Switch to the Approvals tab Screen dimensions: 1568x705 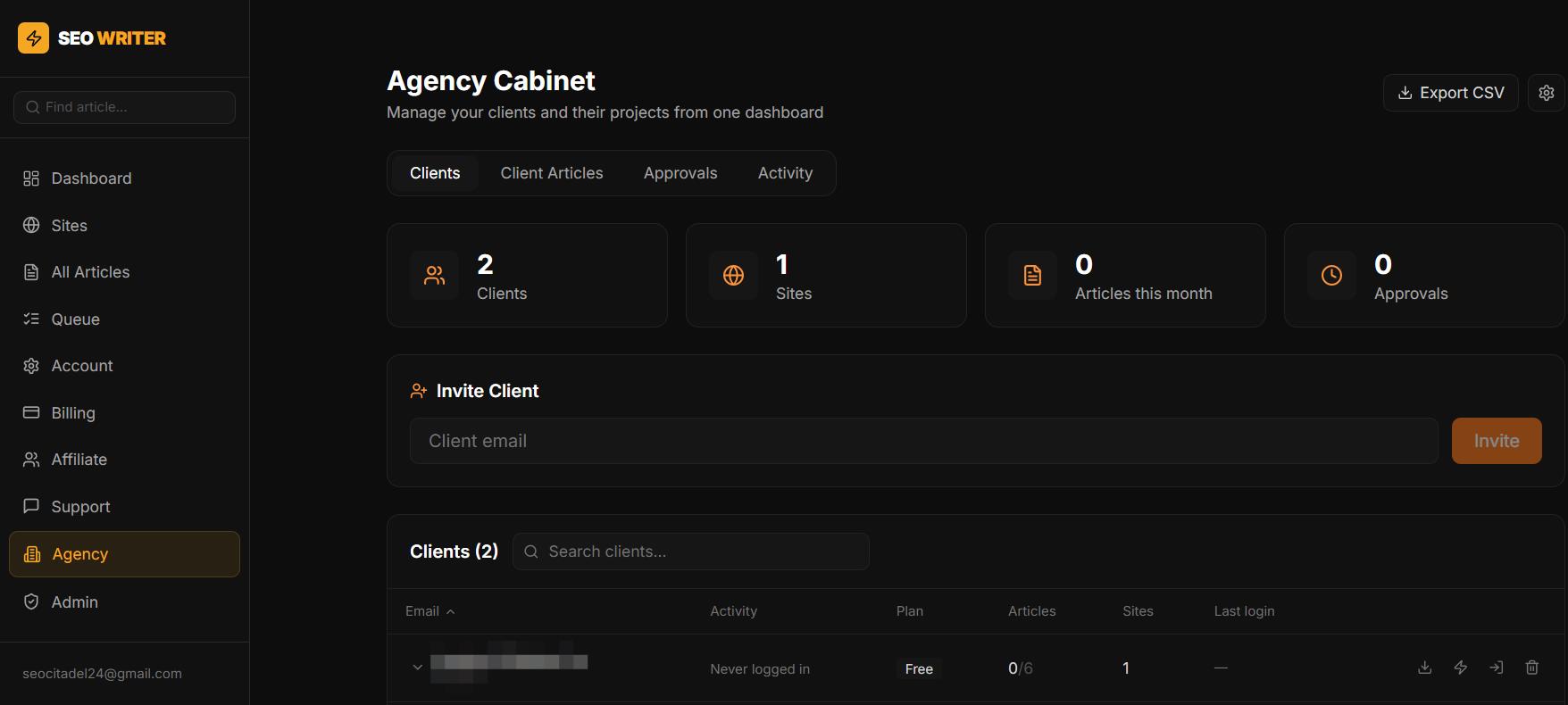[x=680, y=173]
